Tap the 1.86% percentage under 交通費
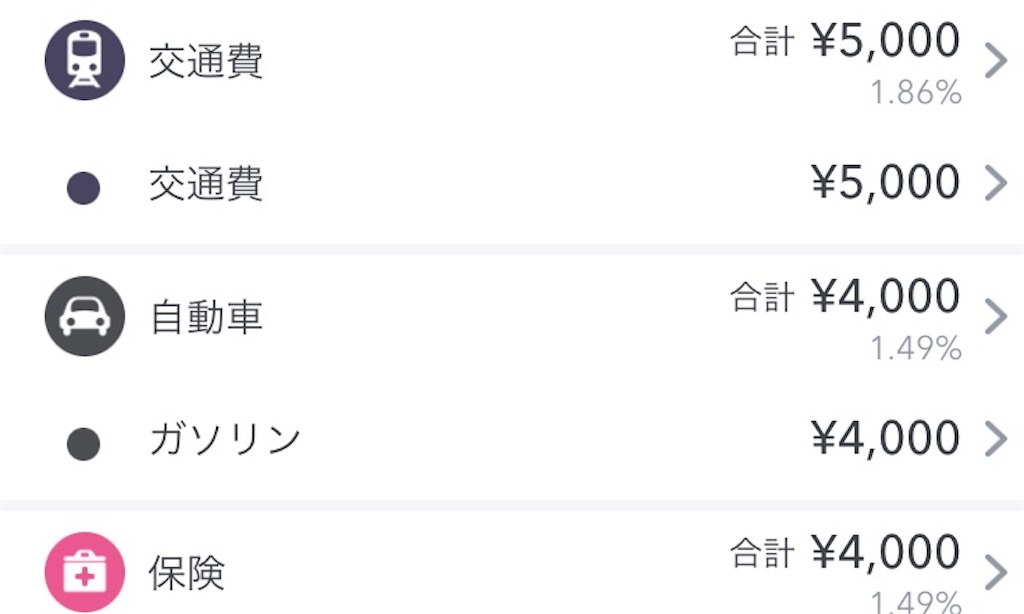 tap(916, 92)
